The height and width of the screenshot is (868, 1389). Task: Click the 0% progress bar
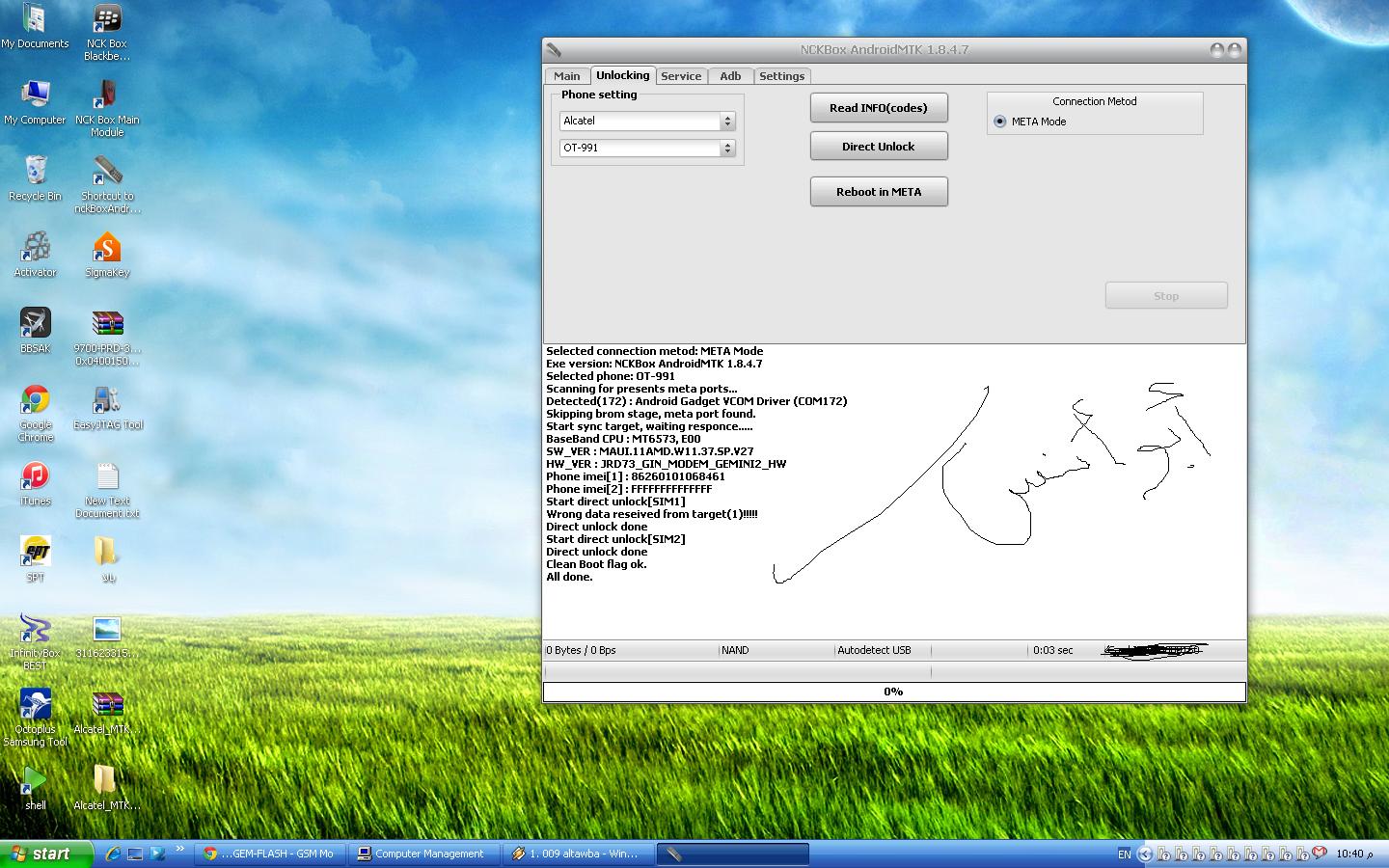point(894,692)
